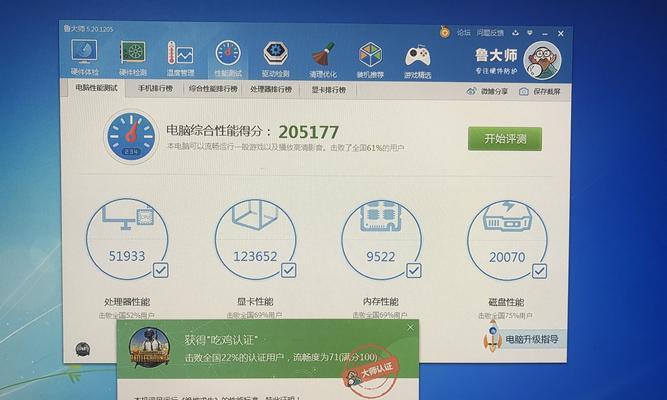The image size is (667, 400).
Task: Click the memory score 9522
Action: (380, 257)
